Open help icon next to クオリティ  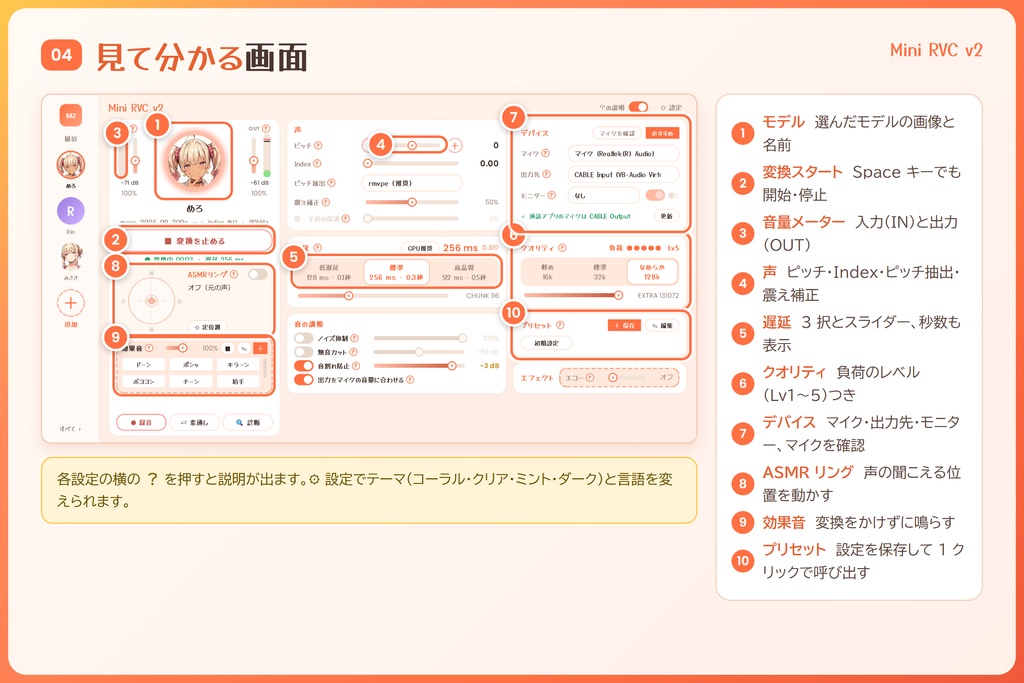tap(562, 248)
